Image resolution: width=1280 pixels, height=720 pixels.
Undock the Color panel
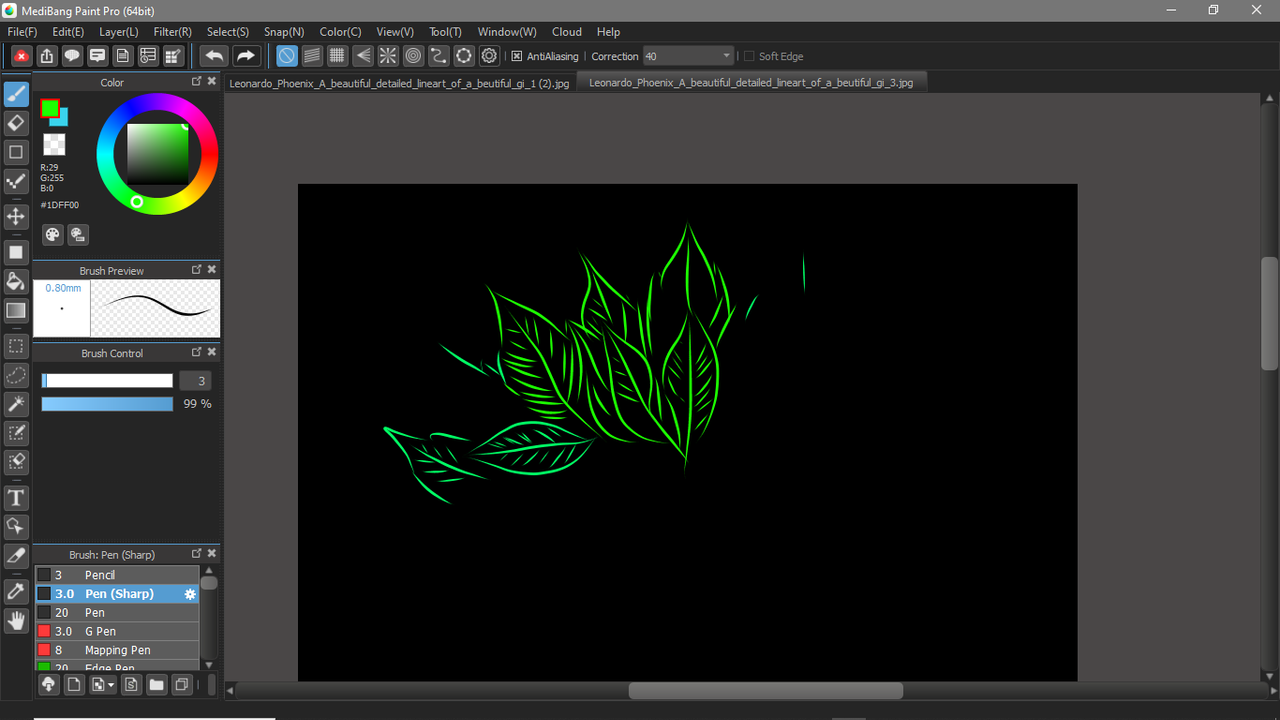pos(197,81)
